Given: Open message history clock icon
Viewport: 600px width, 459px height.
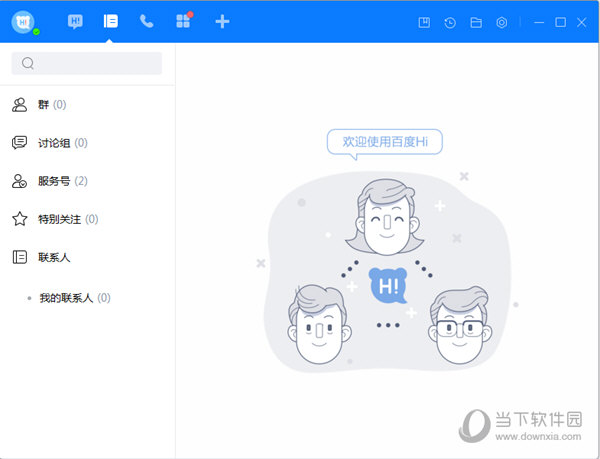Looking at the screenshot, I should [450, 23].
